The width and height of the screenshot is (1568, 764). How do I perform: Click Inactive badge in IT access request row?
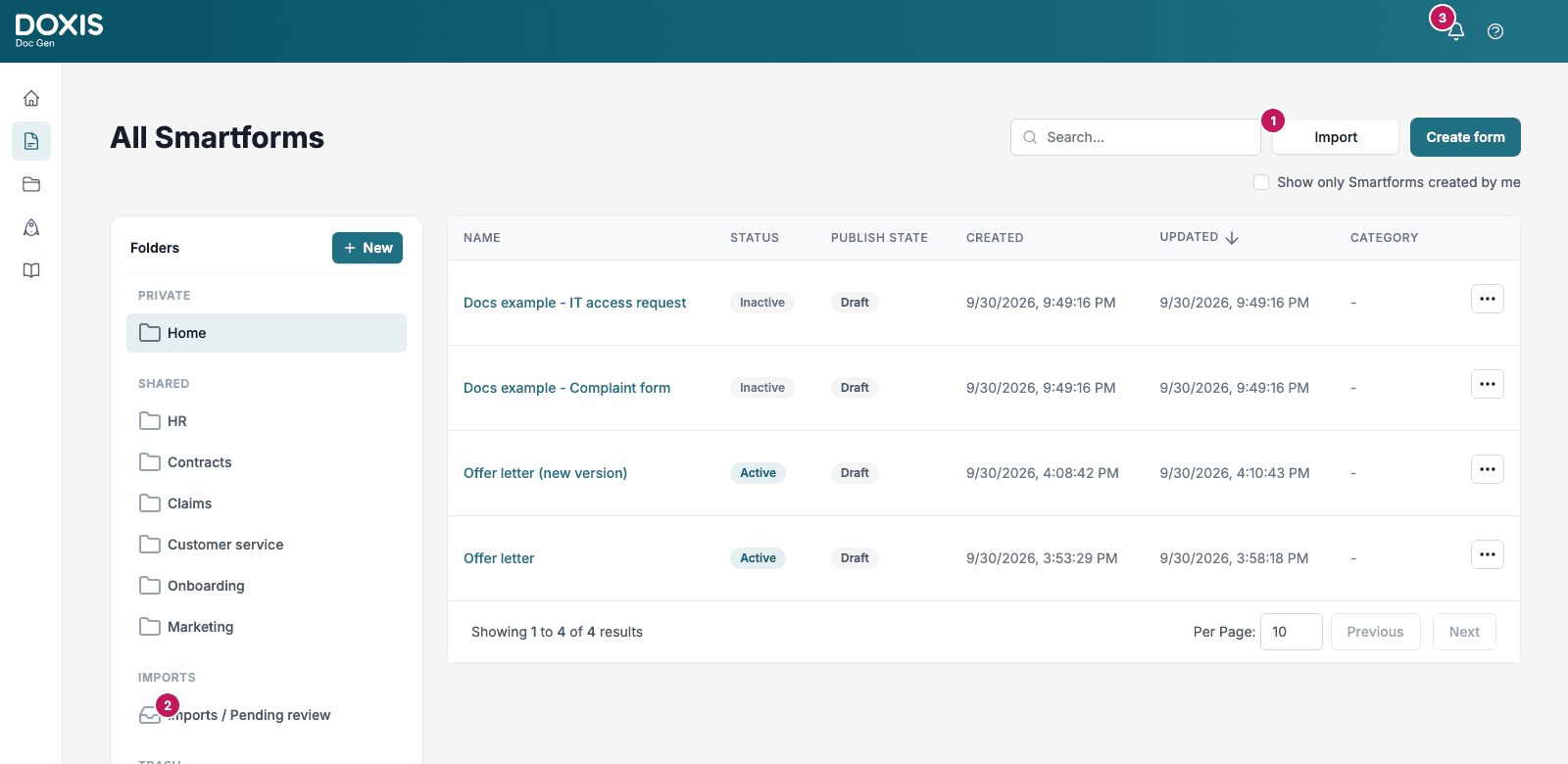(762, 303)
